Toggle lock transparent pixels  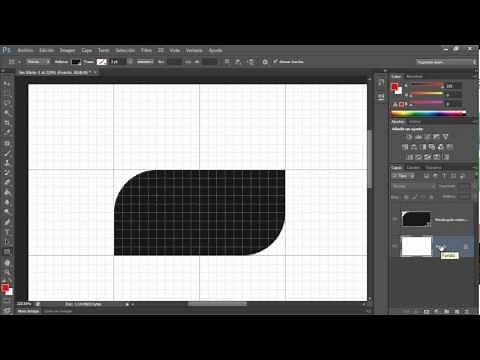tap(406, 197)
